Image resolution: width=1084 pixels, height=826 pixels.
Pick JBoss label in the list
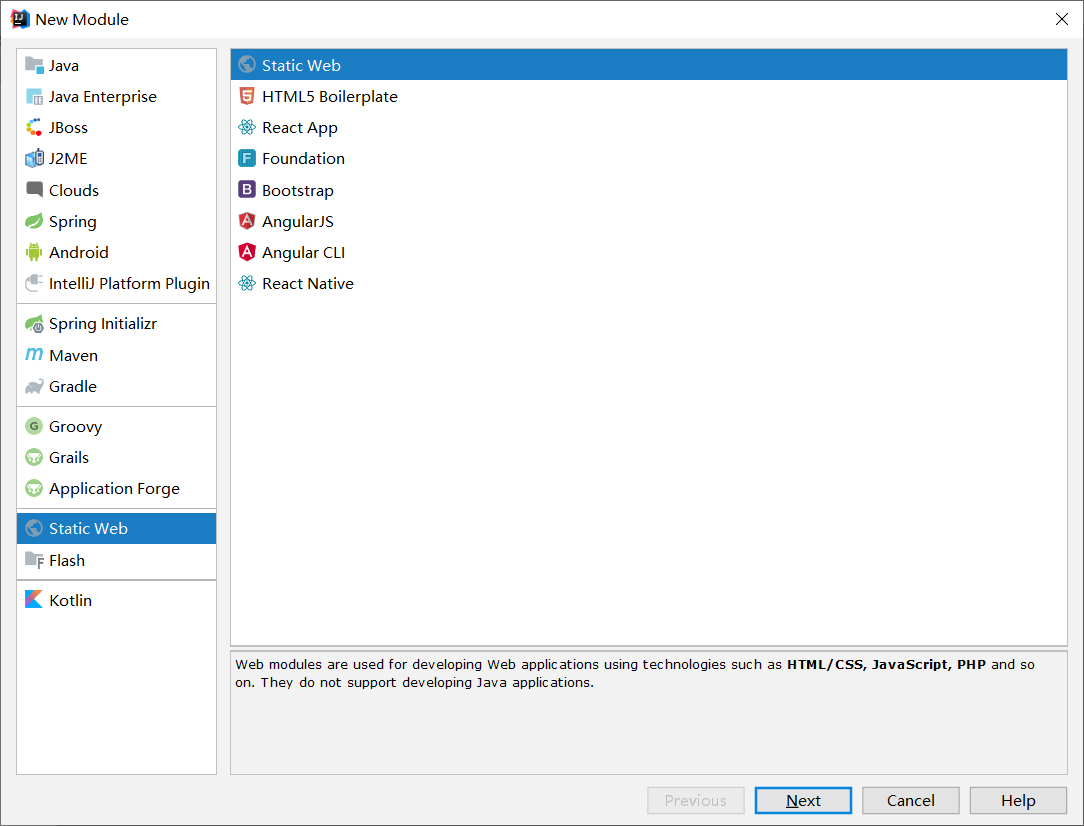click(x=68, y=128)
